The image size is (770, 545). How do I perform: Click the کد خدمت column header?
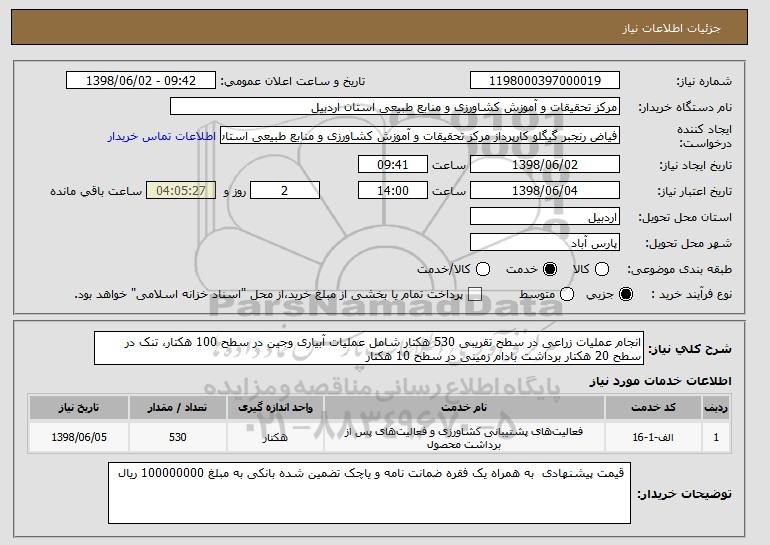tap(654, 408)
